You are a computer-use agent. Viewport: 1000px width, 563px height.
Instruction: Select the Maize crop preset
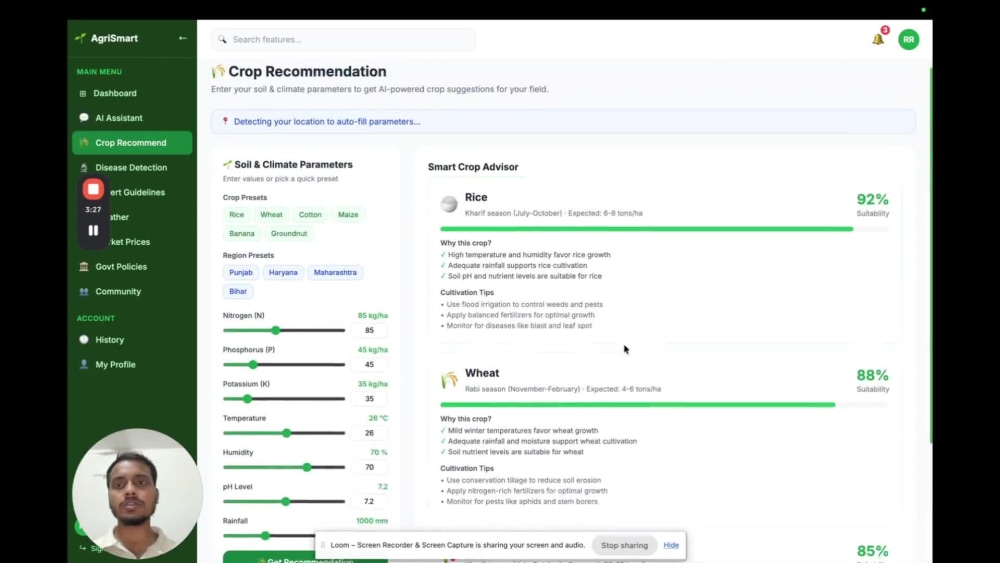click(x=348, y=214)
